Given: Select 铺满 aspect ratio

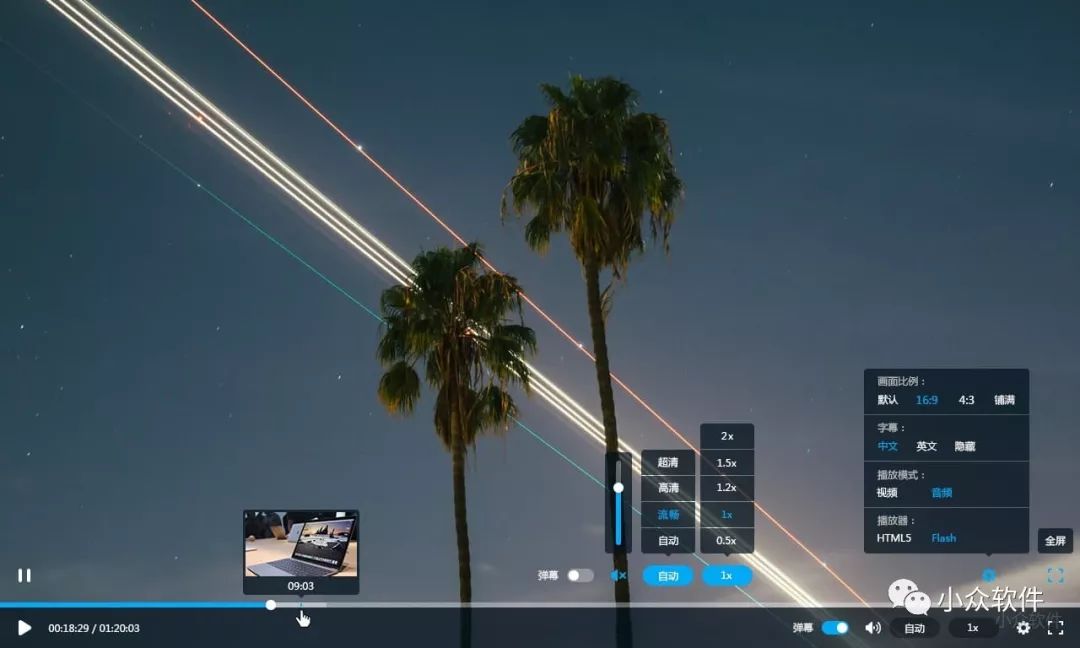Looking at the screenshot, I should [1004, 399].
